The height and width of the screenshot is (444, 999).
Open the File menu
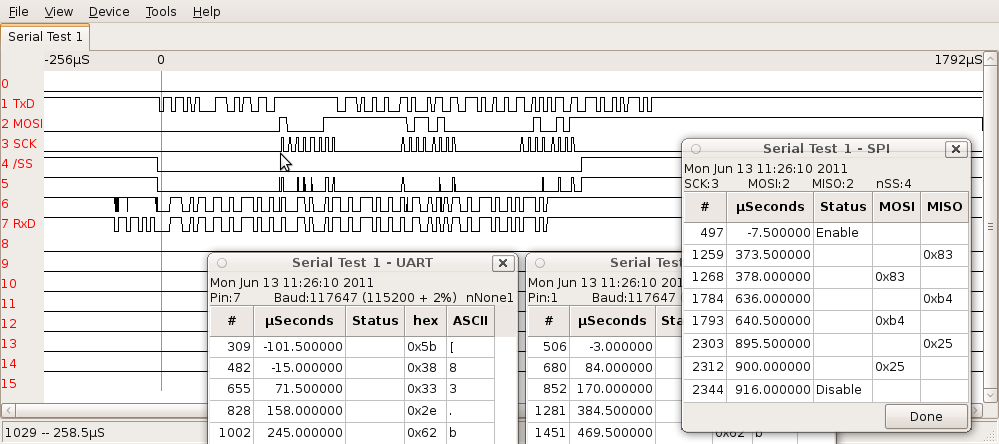point(18,11)
